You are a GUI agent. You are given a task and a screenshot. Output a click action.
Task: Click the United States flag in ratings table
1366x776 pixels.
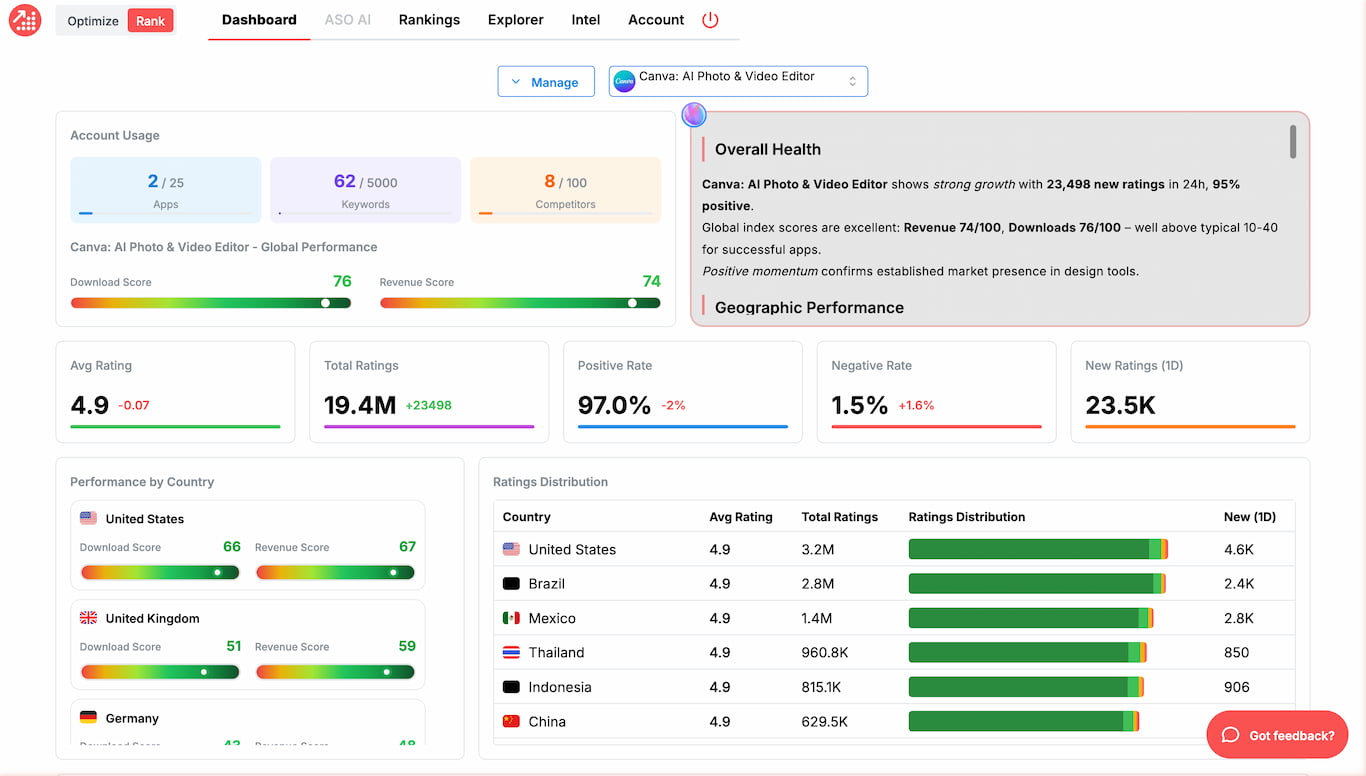click(x=511, y=549)
